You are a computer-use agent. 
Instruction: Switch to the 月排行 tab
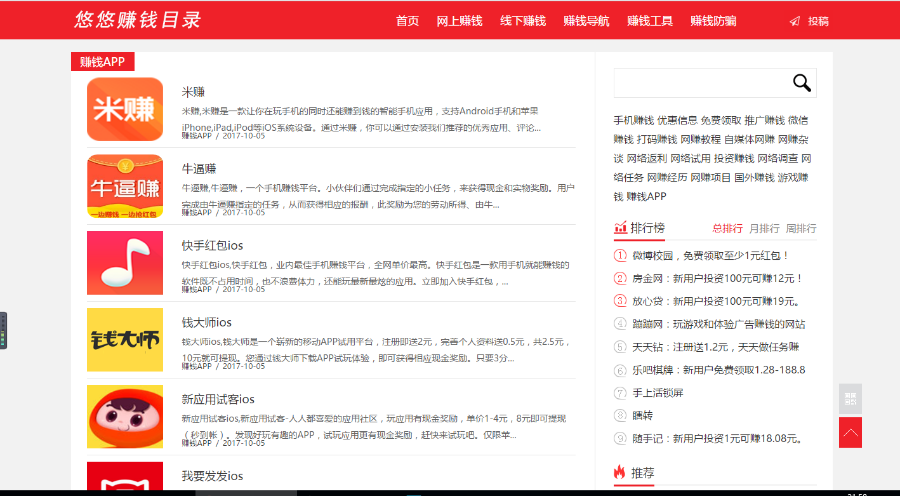coord(764,228)
